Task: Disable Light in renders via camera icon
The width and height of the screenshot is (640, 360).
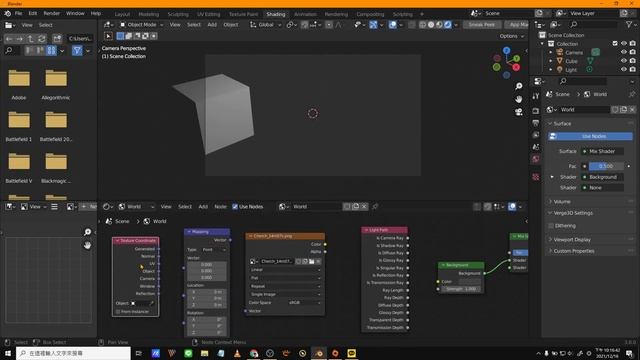Action: point(633,70)
